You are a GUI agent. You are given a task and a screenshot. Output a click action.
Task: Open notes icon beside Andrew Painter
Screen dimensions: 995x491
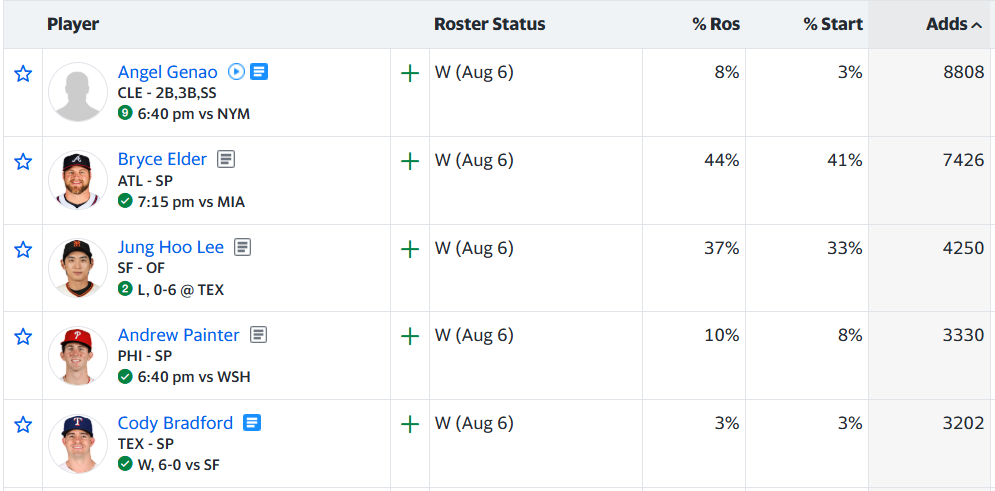coord(258,334)
